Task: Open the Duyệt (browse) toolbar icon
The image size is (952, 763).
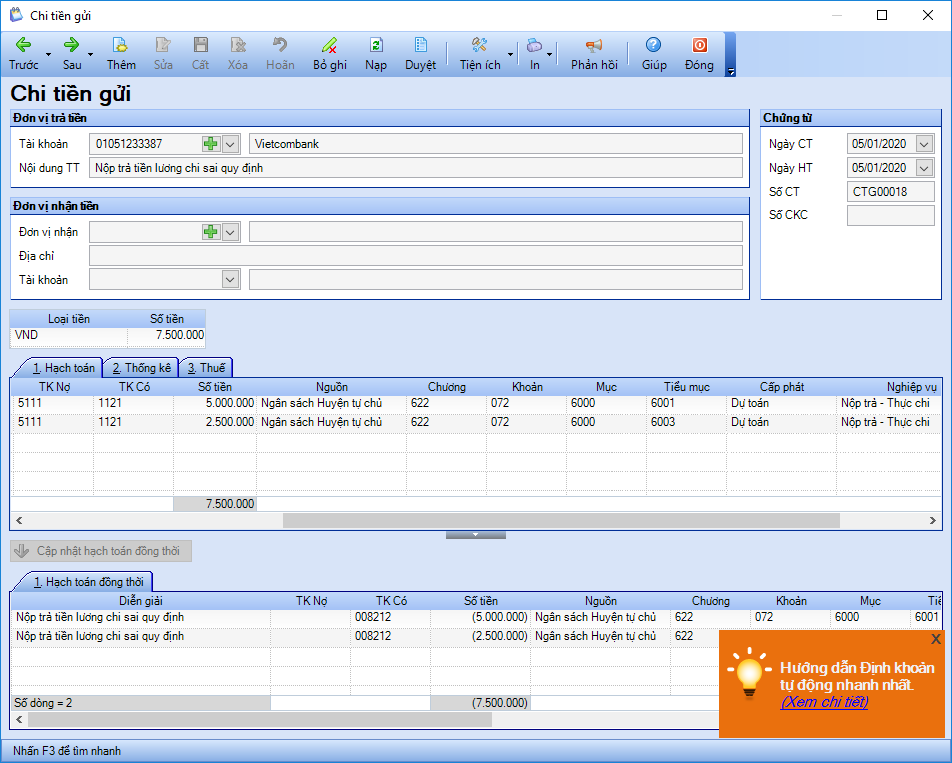Action: pyautogui.click(x=420, y=46)
